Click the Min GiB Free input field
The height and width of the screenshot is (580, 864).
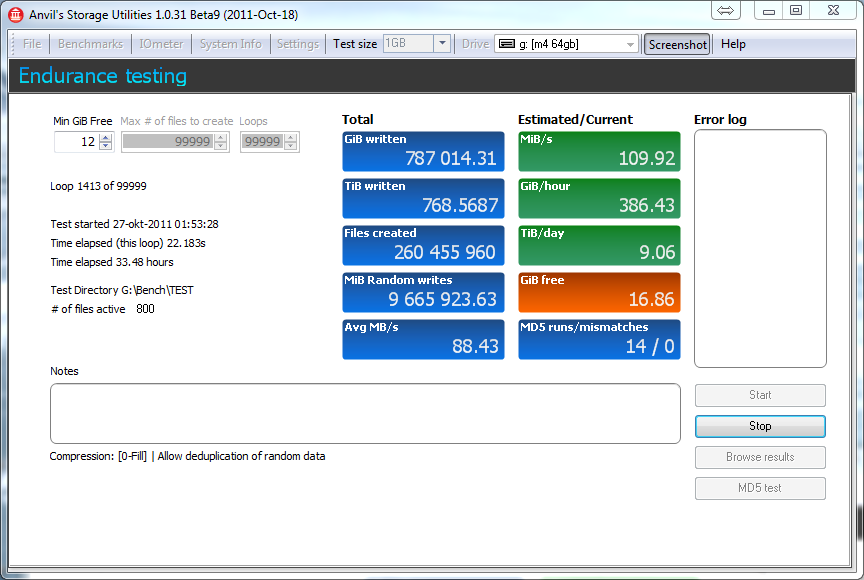pyautogui.click(x=77, y=142)
